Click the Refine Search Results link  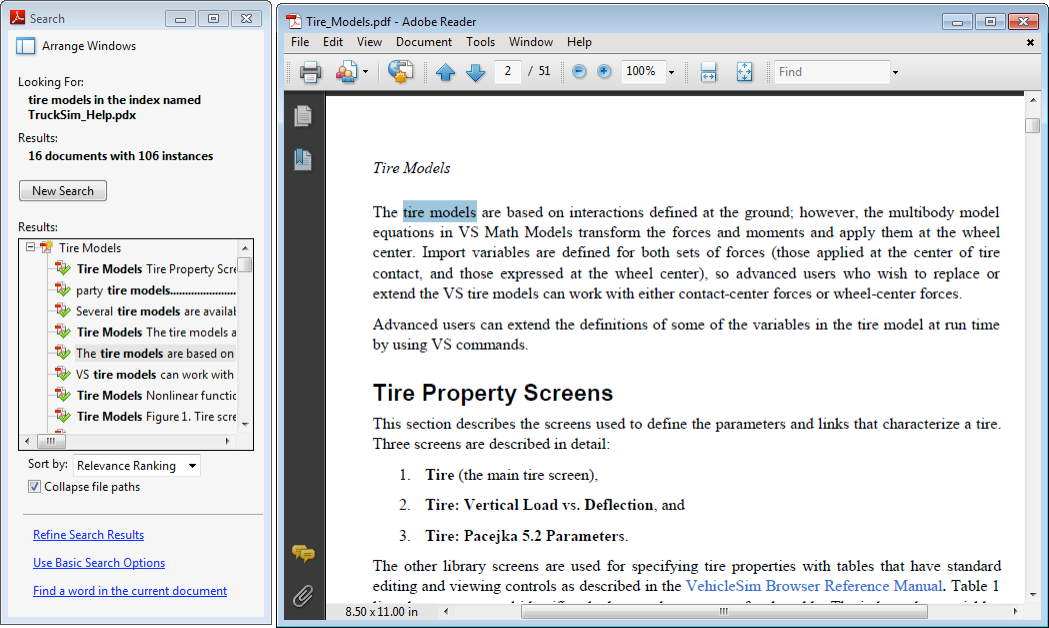tap(88, 535)
